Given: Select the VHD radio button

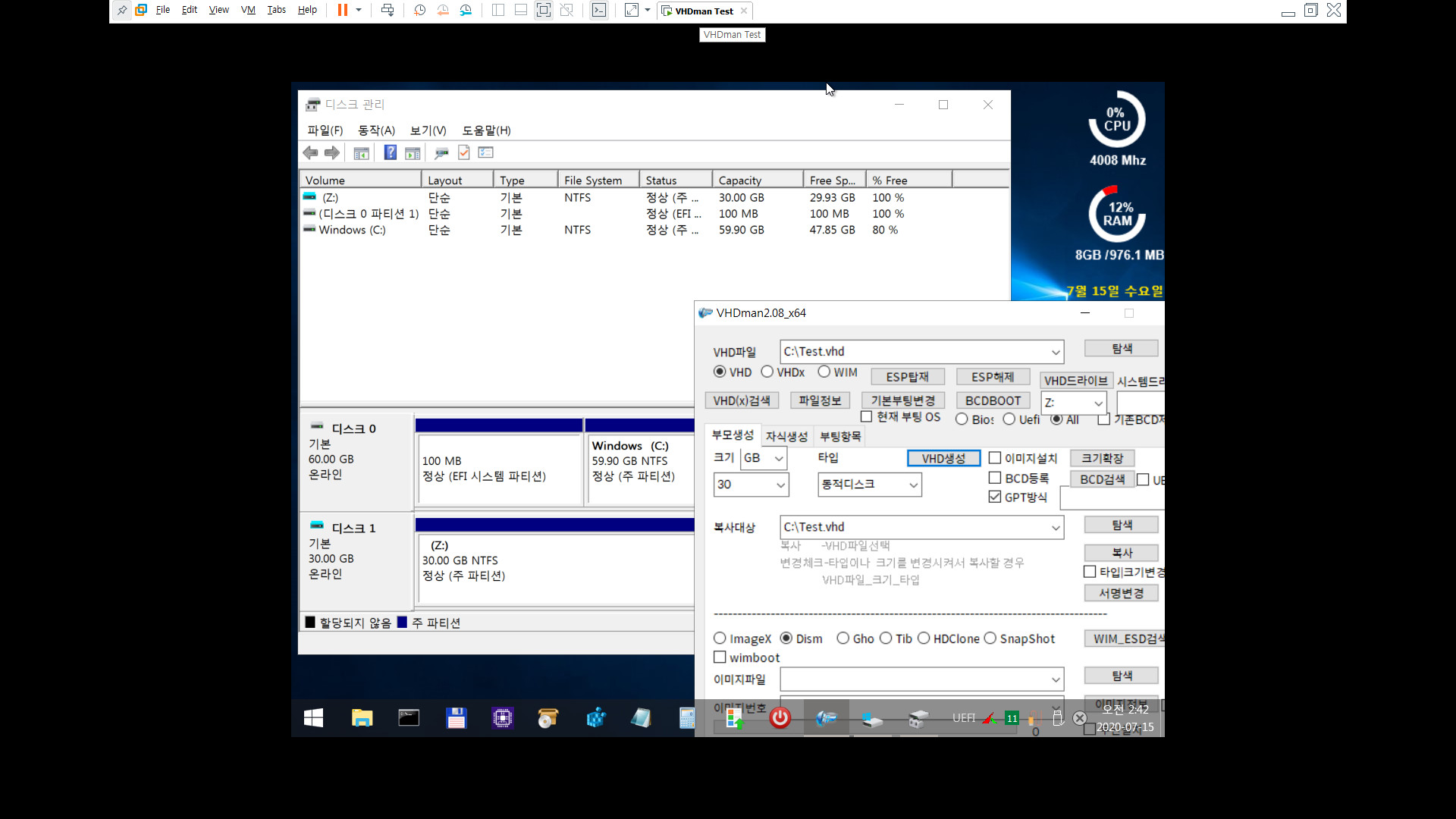Looking at the screenshot, I should 720,372.
